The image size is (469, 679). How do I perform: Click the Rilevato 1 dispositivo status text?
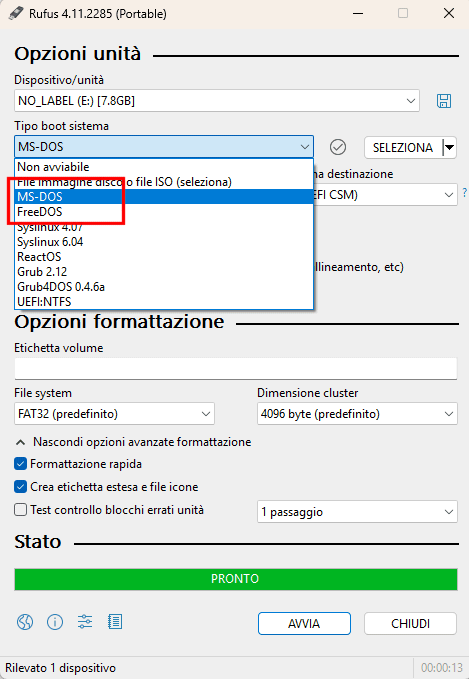tap(61, 668)
